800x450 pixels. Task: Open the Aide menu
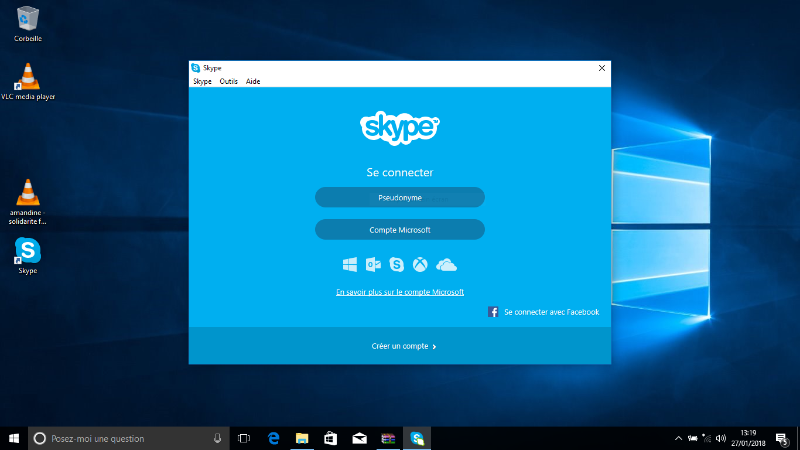click(253, 82)
